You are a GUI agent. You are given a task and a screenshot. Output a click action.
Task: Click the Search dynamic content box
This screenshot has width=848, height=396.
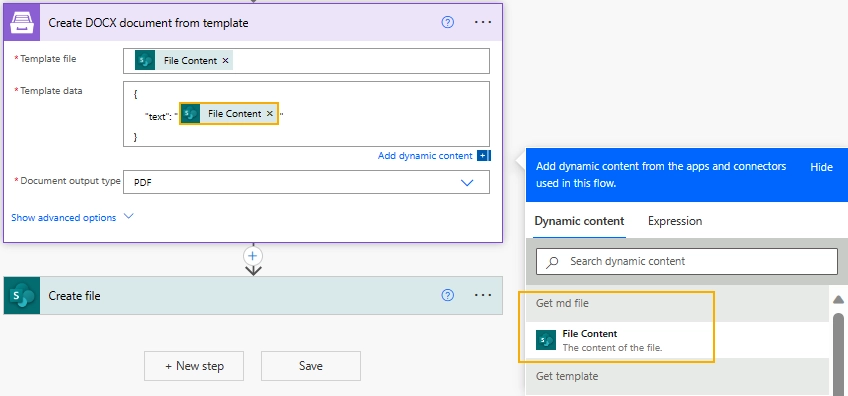(x=687, y=261)
